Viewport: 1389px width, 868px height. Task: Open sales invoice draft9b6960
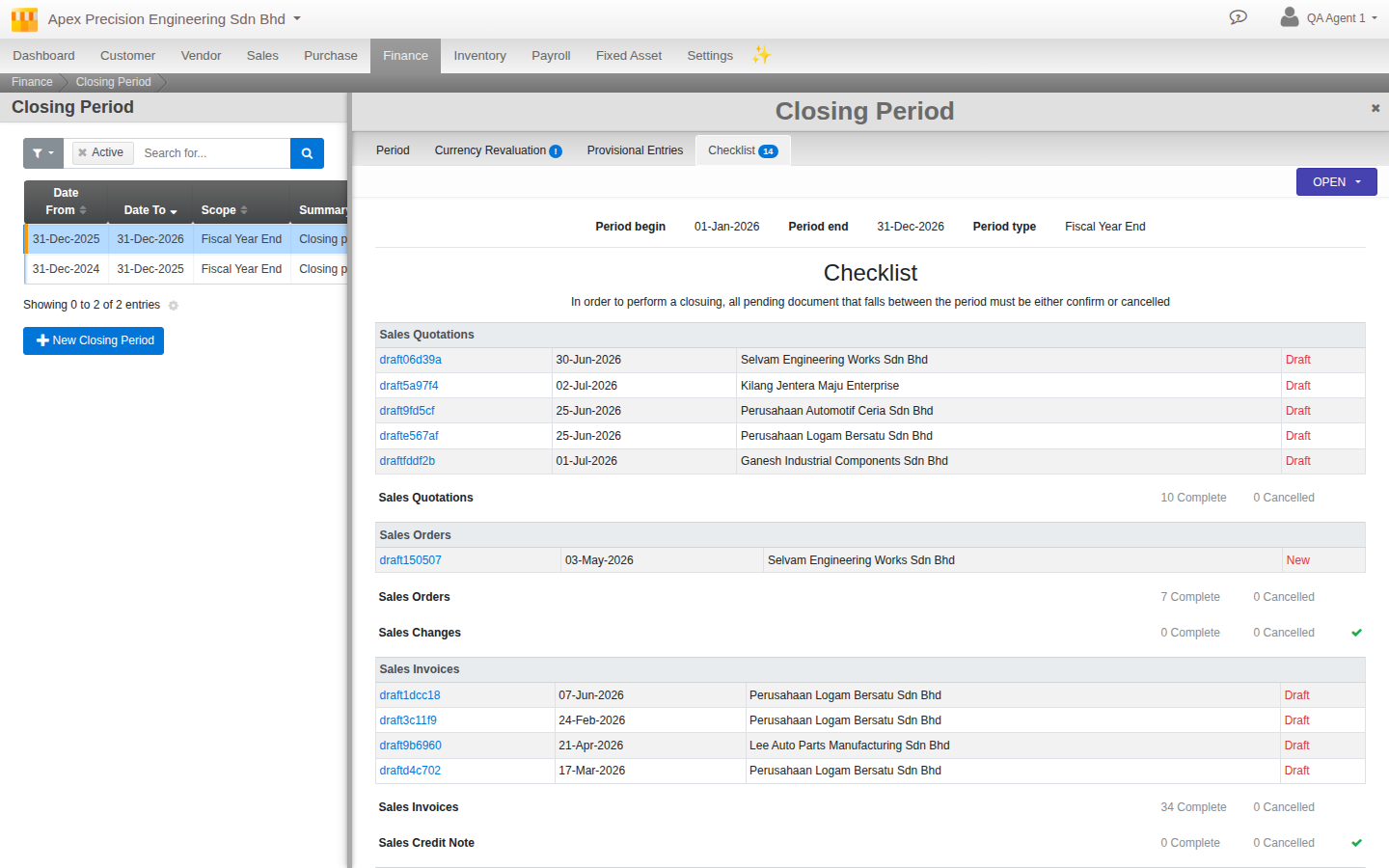410,746
